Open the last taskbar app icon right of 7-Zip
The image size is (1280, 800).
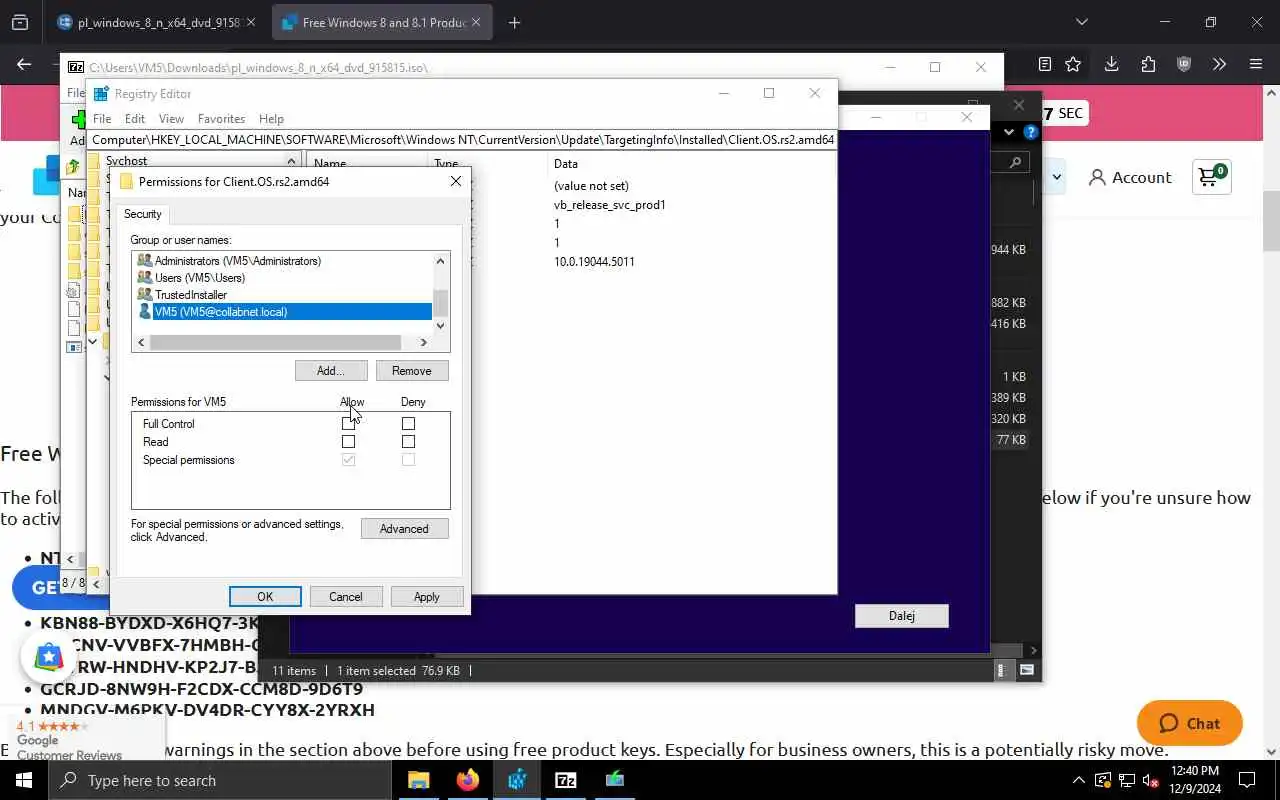pos(615,780)
